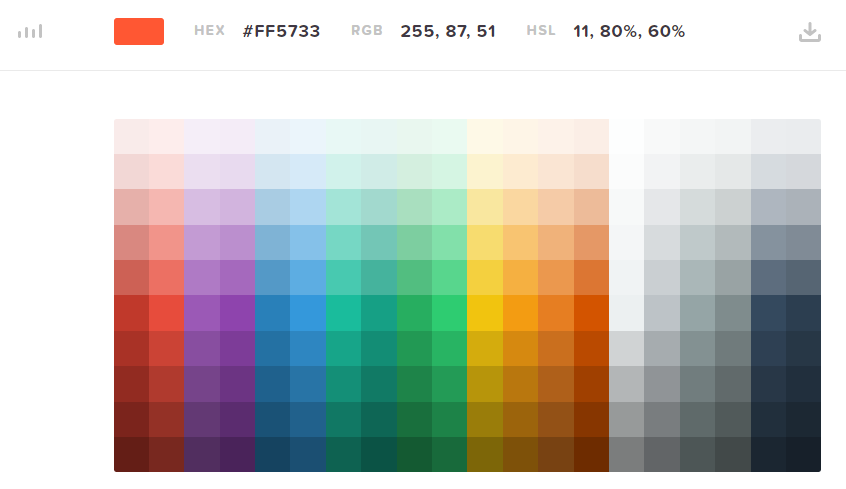This screenshot has height=489, width=846.
Task: Pick the darkest green swatch in the emerald column
Action: click(x=449, y=454)
